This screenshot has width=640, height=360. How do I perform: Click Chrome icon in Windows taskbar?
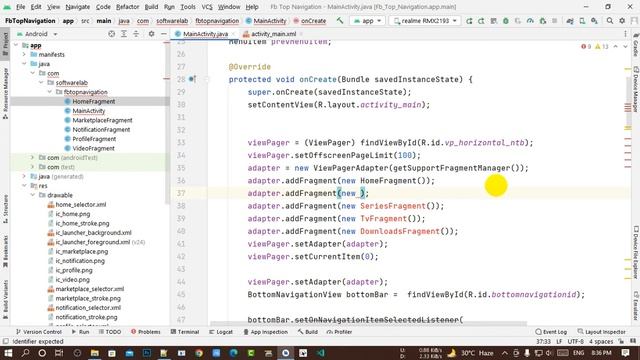point(199,353)
